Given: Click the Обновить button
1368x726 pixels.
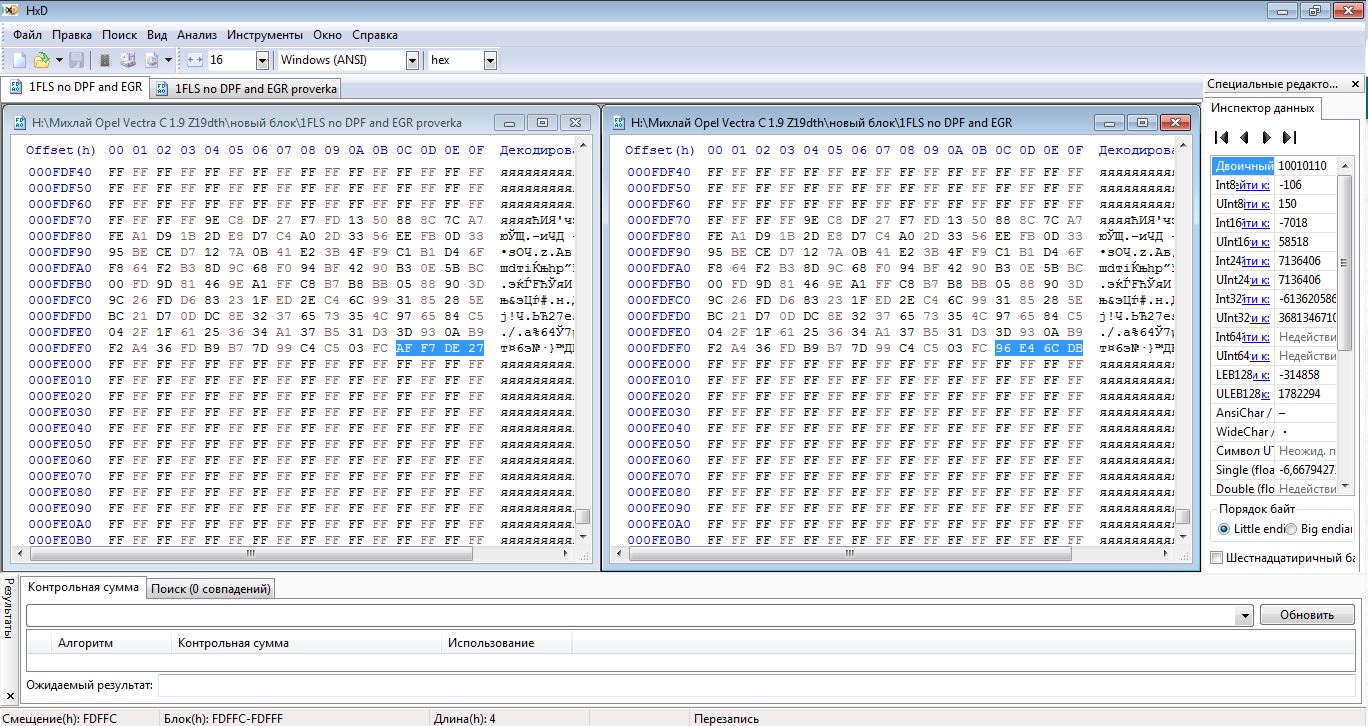Looking at the screenshot, I should click(1307, 615).
